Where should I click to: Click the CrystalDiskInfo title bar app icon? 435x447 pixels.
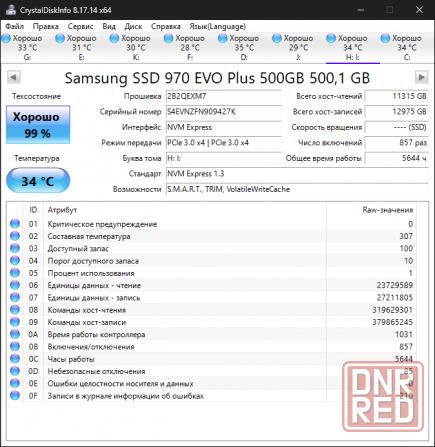click(10, 10)
